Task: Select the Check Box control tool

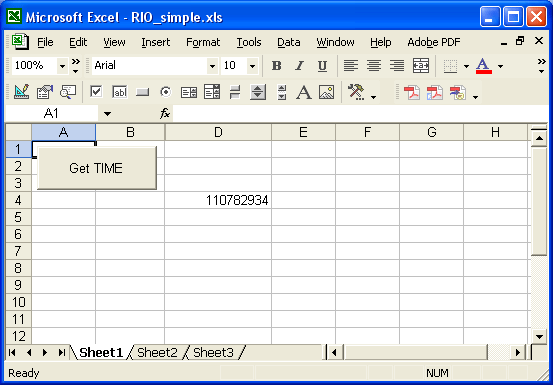Action: (x=96, y=92)
